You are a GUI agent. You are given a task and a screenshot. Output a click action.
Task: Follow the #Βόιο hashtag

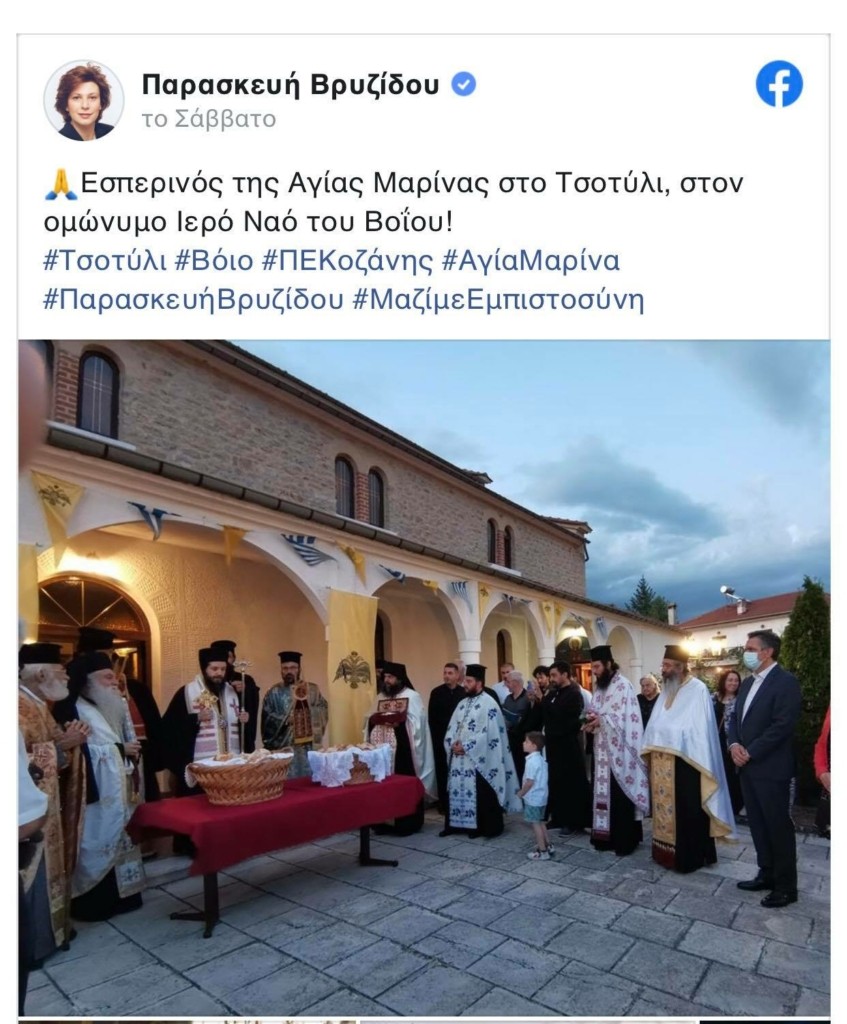[x=214, y=261]
